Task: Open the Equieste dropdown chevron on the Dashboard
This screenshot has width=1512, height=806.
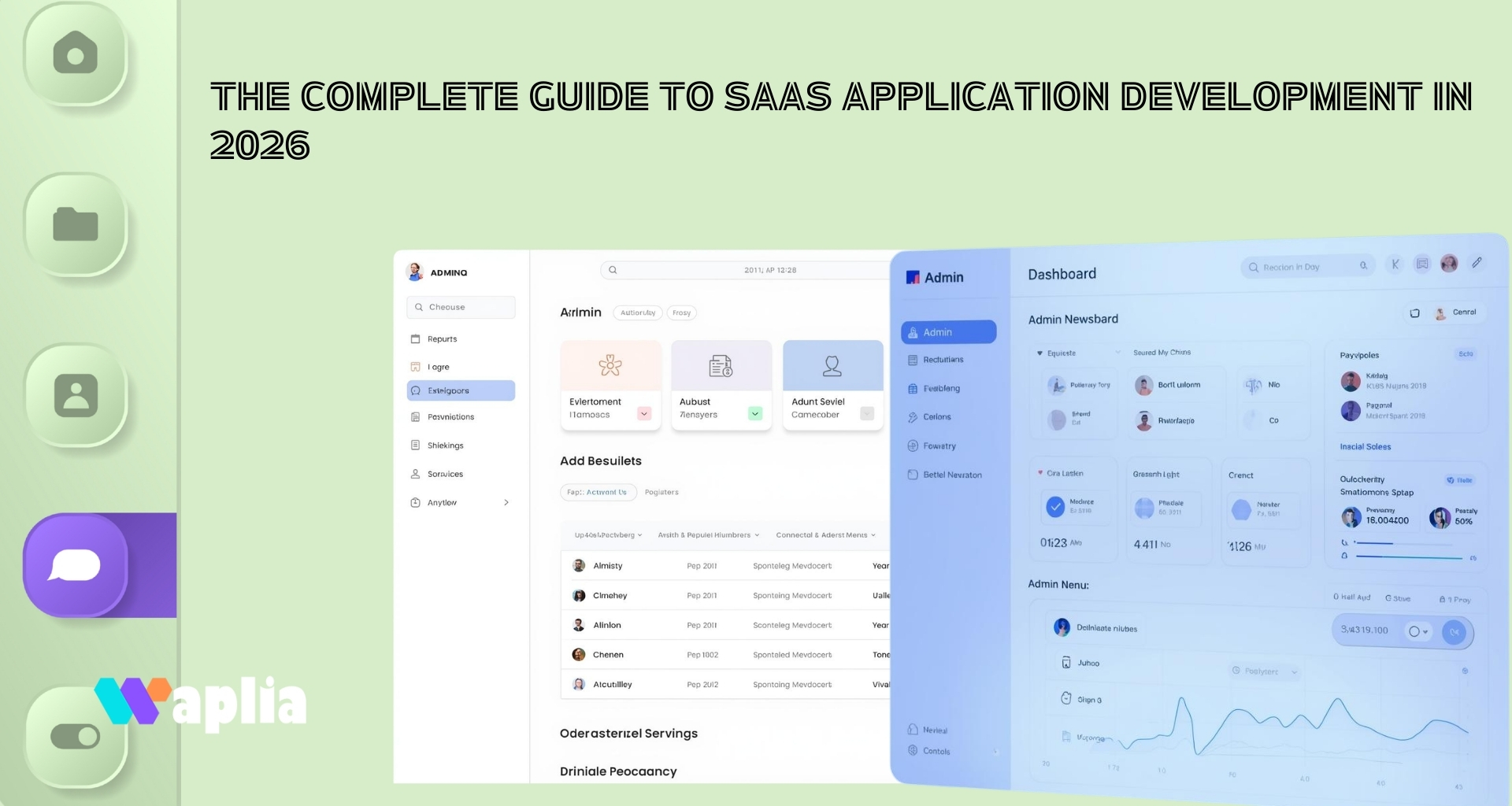Action: (x=1118, y=353)
